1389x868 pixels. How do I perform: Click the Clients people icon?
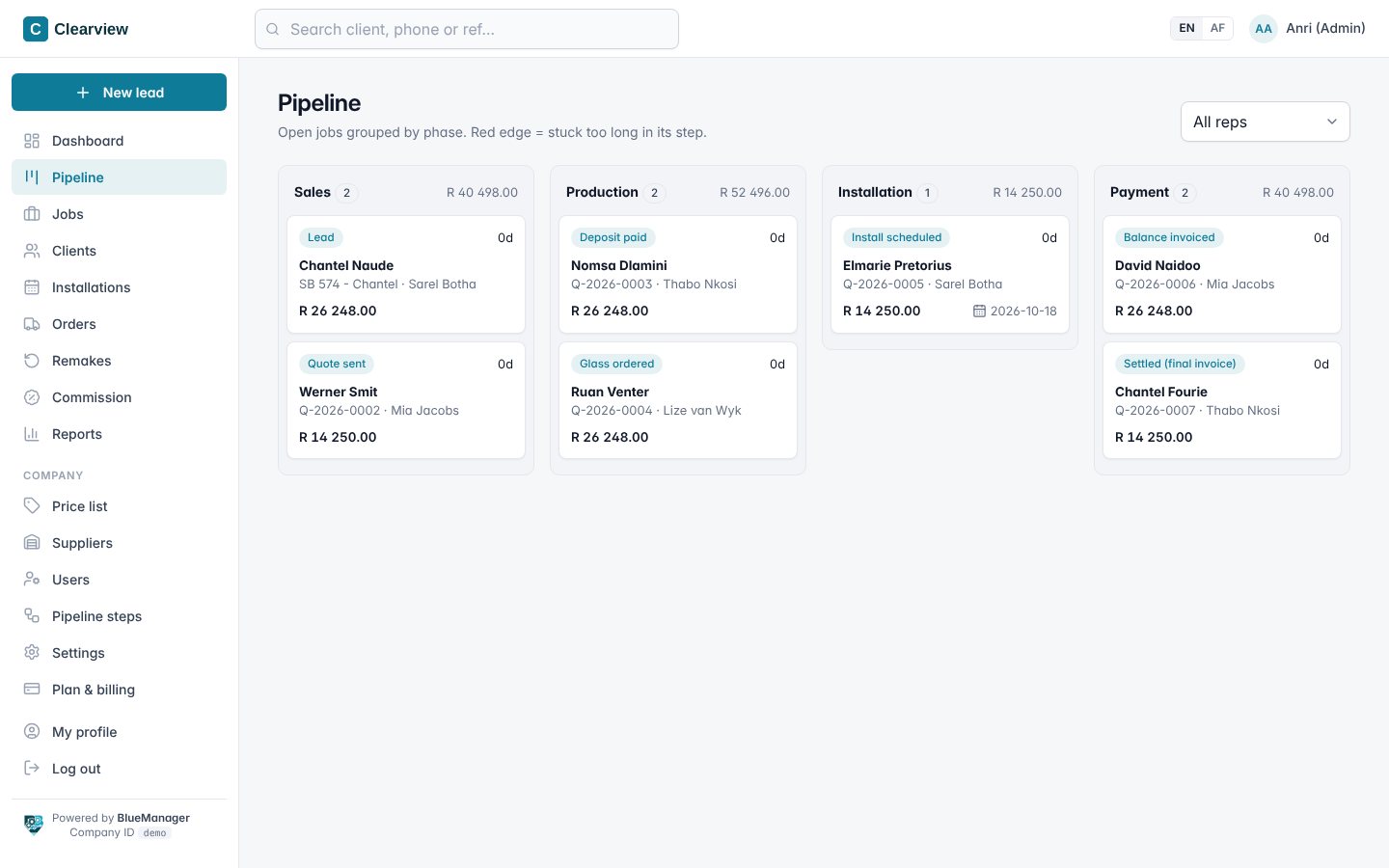[x=32, y=251]
